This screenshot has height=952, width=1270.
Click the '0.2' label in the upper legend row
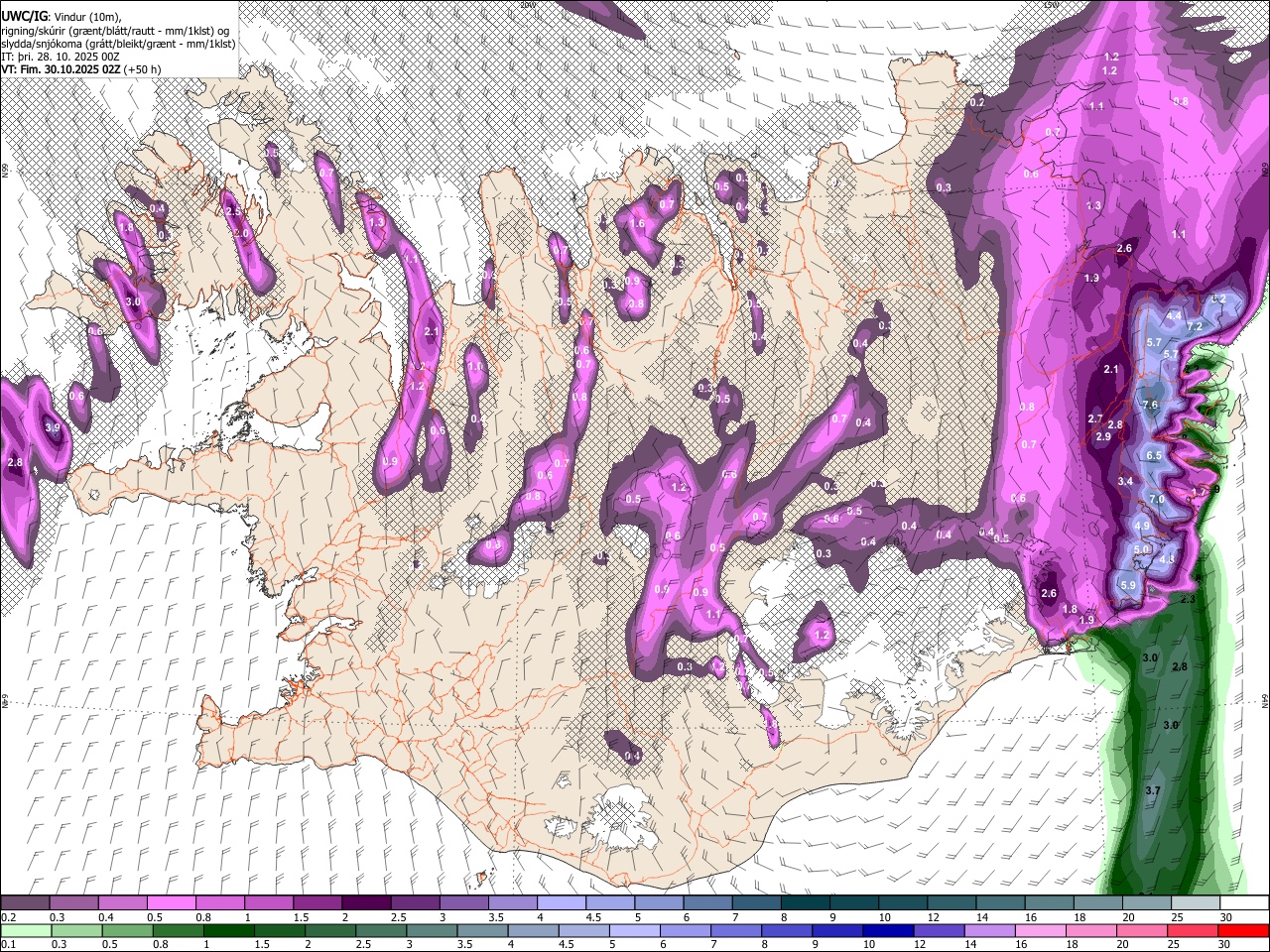tap(10, 917)
